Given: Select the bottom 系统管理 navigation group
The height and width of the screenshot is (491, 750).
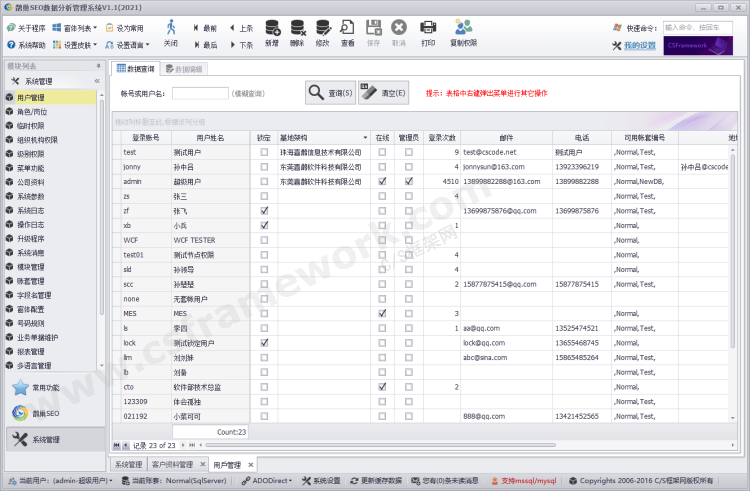Looking at the screenshot, I should [x=55, y=439].
